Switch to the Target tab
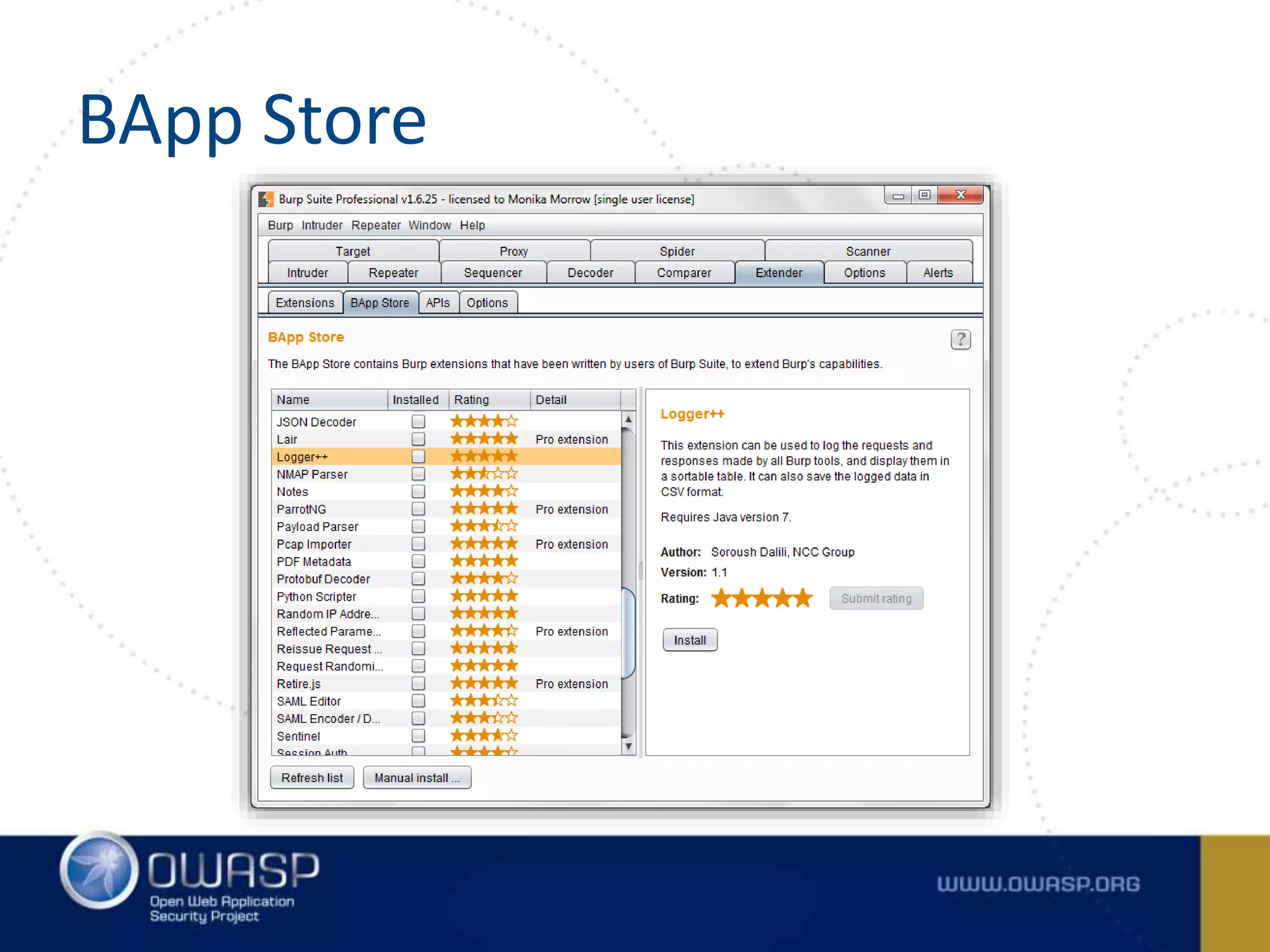 coord(353,251)
